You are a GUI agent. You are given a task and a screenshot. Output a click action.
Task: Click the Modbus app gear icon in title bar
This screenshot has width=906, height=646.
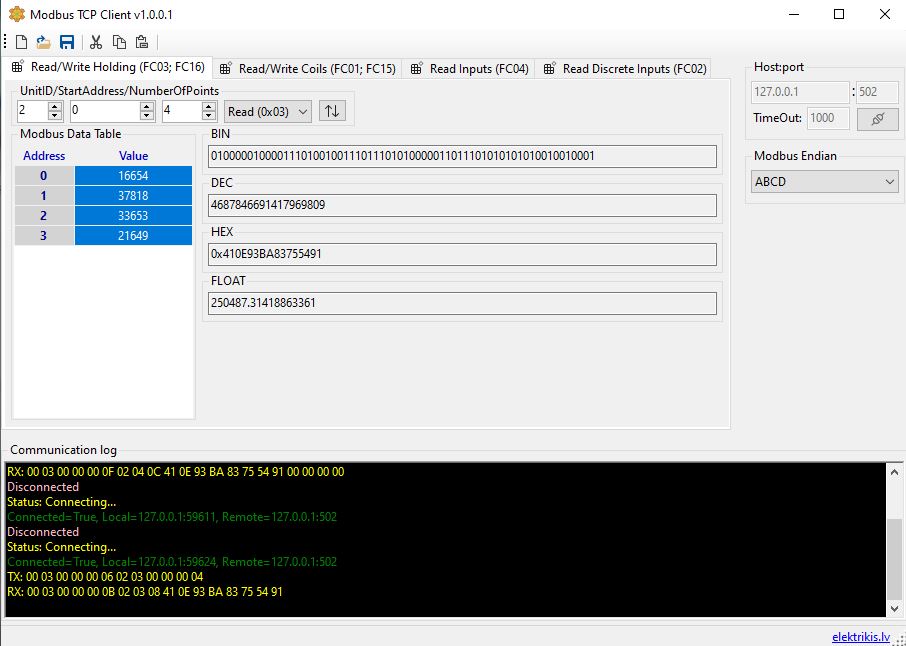17,14
